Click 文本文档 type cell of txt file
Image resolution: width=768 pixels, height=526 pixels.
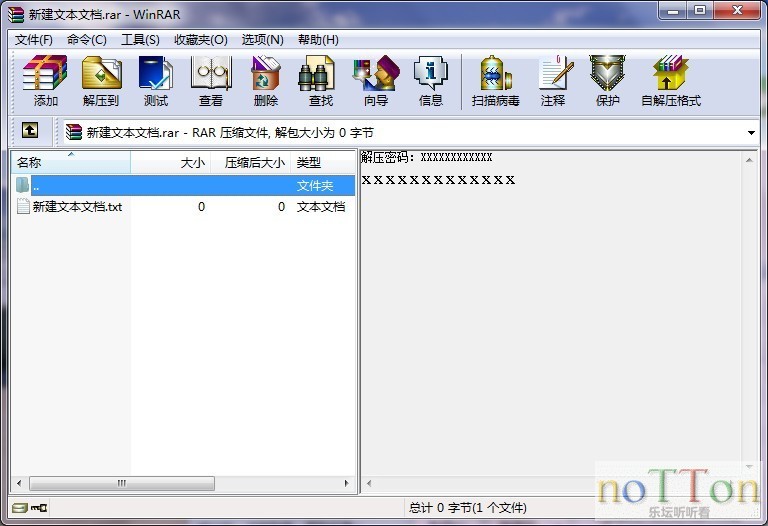pyautogui.click(x=321, y=207)
